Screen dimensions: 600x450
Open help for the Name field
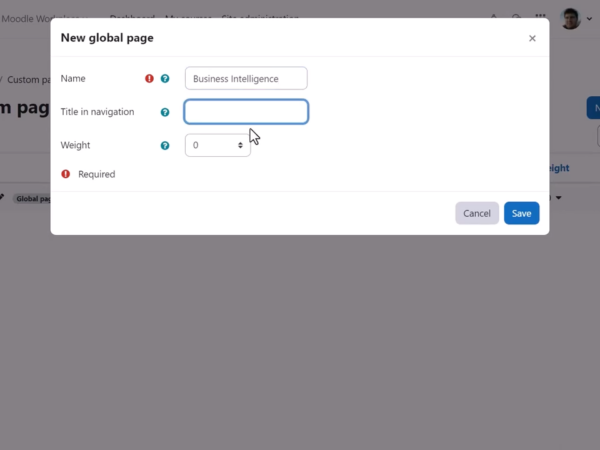165,78
